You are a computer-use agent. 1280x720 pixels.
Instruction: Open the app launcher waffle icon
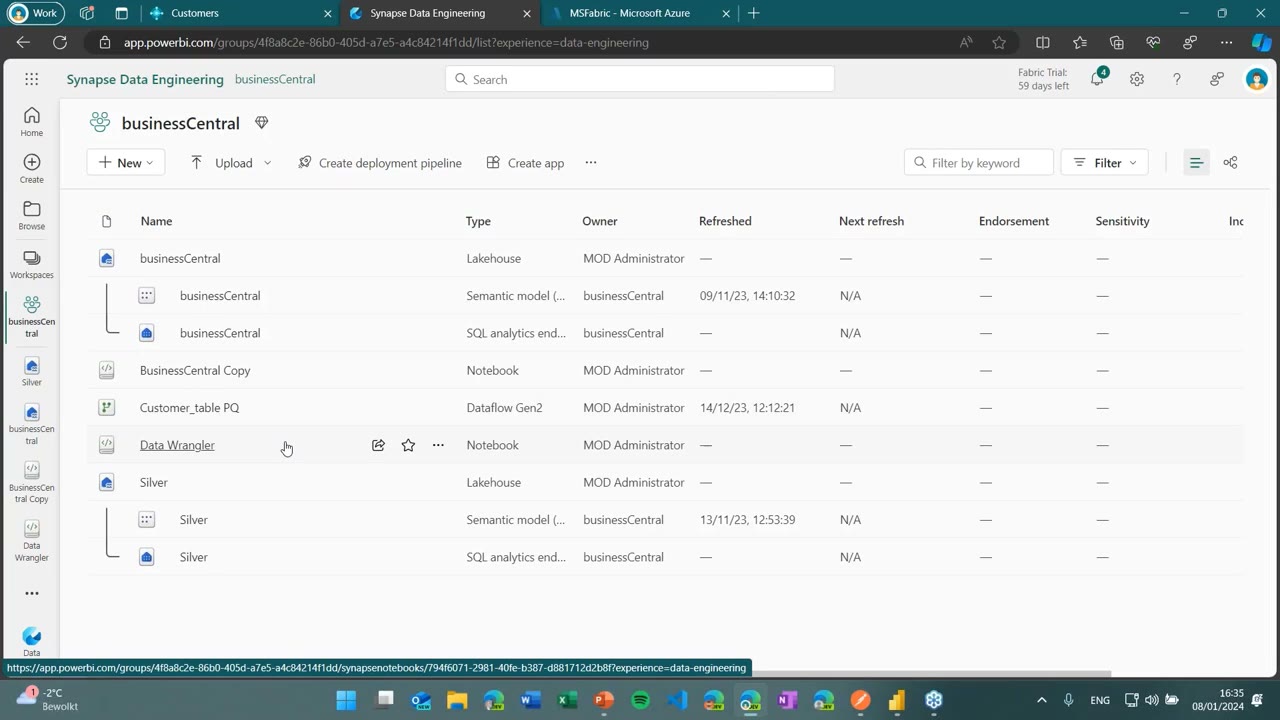pos(32,79)
